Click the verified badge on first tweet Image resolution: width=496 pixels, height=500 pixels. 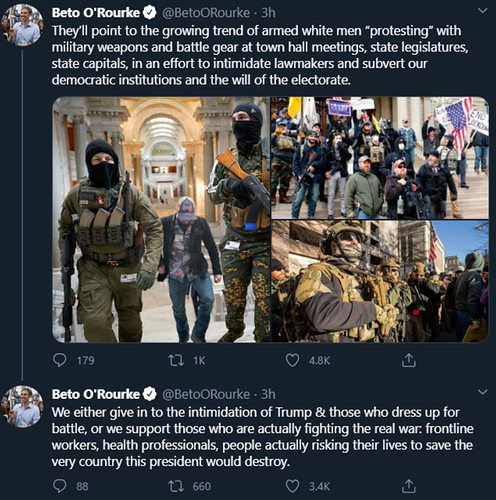coord(150,13)
